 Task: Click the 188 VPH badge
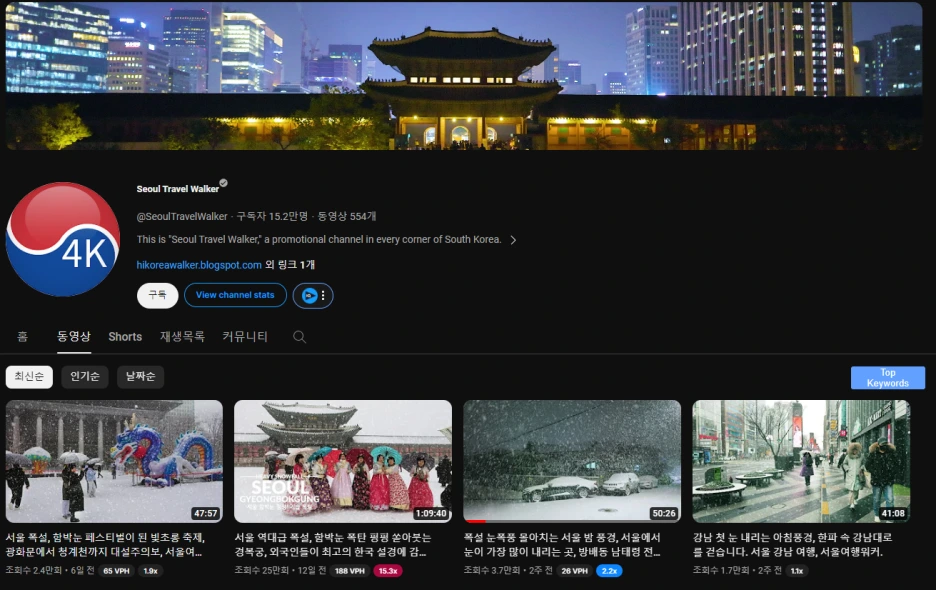tap(350, 571)
